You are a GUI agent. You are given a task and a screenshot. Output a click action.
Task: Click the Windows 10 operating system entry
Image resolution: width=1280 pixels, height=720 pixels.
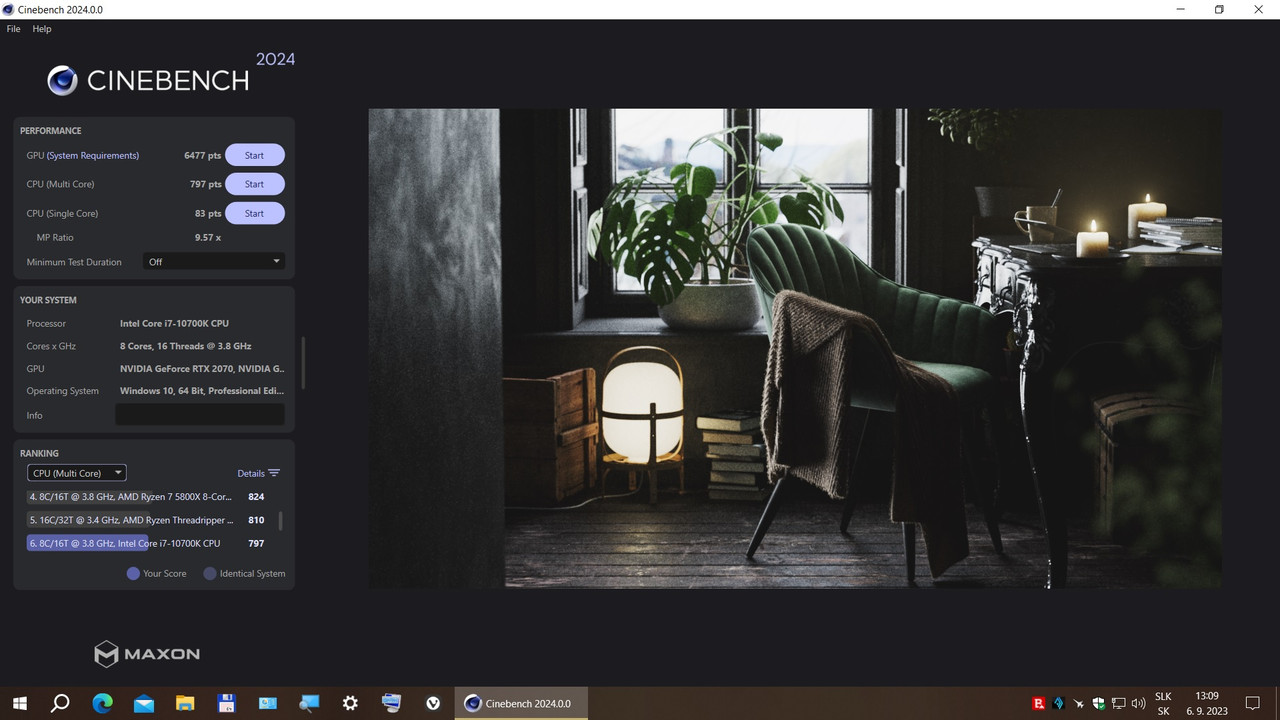pos(202,391)
